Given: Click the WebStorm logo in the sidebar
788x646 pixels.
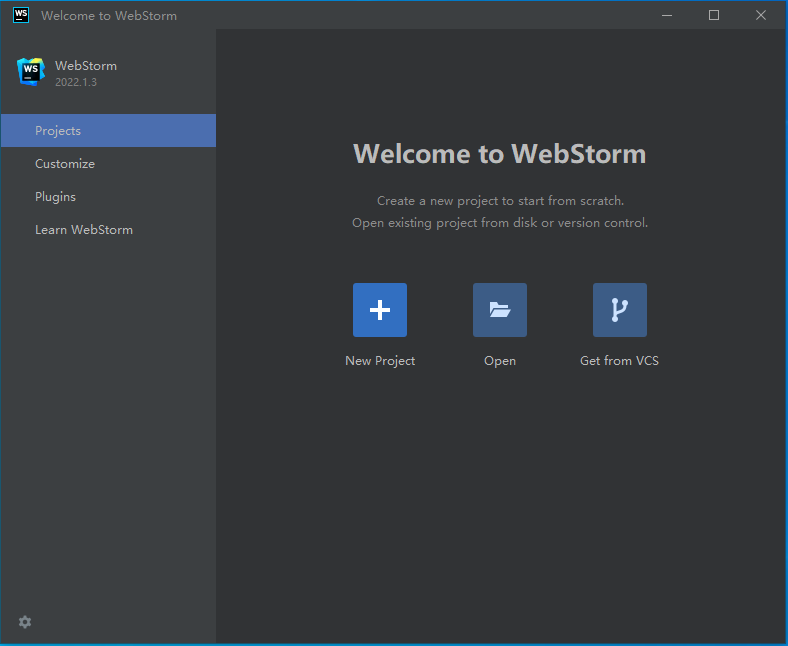Looking at the screenshot, I should (x=31, y=71).
